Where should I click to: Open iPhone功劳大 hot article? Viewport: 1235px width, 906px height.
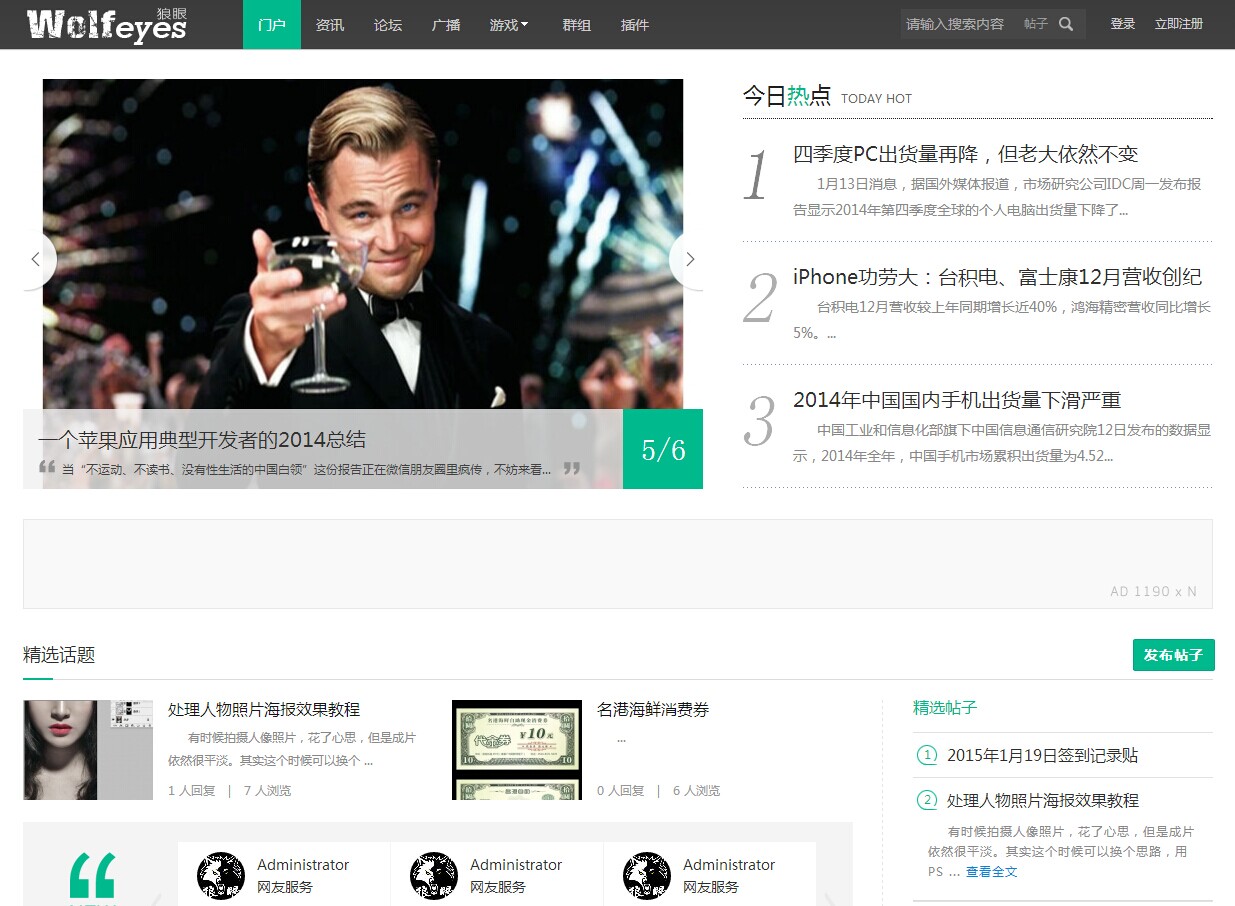[997, 277]
